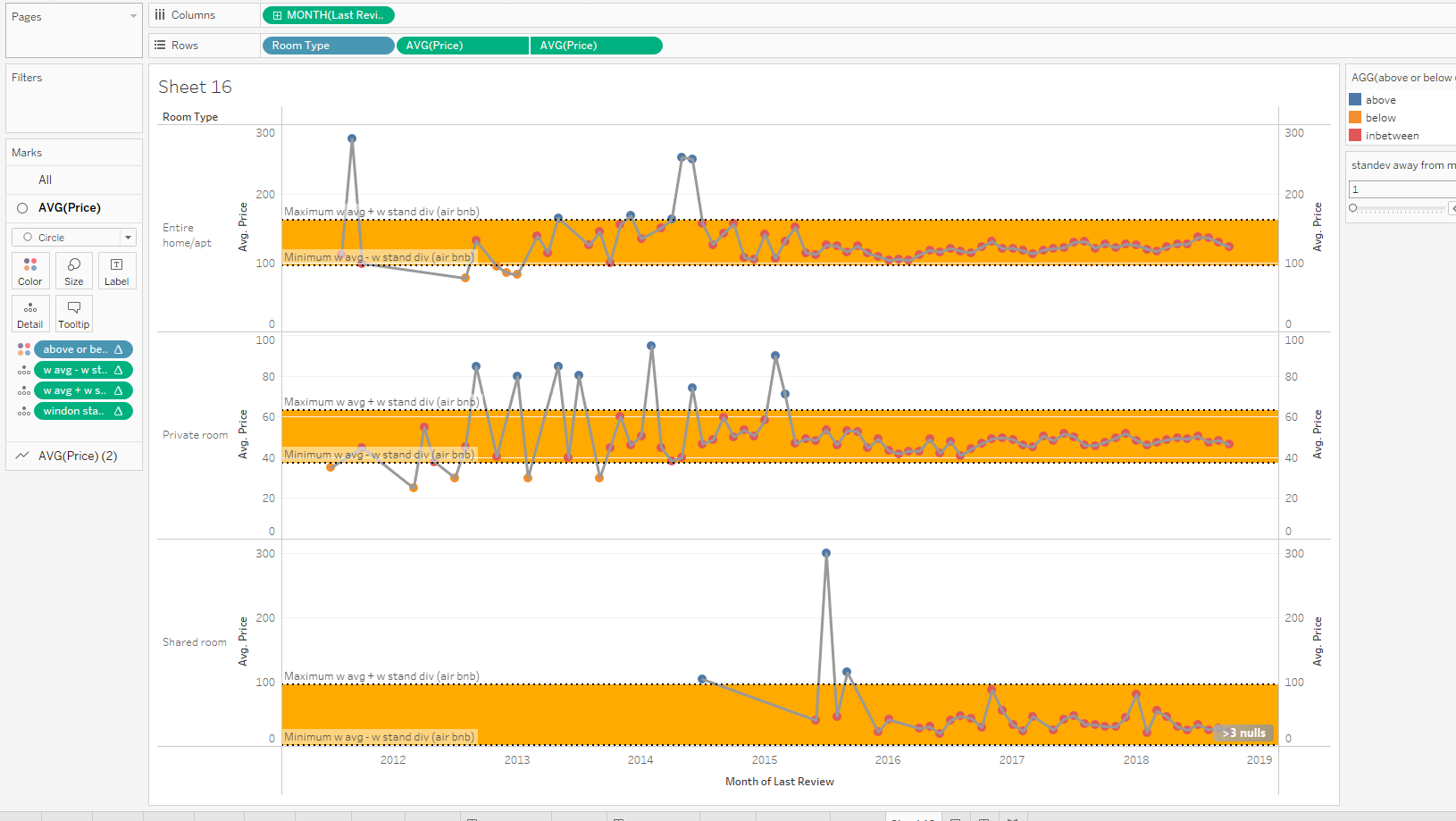Click the Detail marks button

click(x=30, y=314)
